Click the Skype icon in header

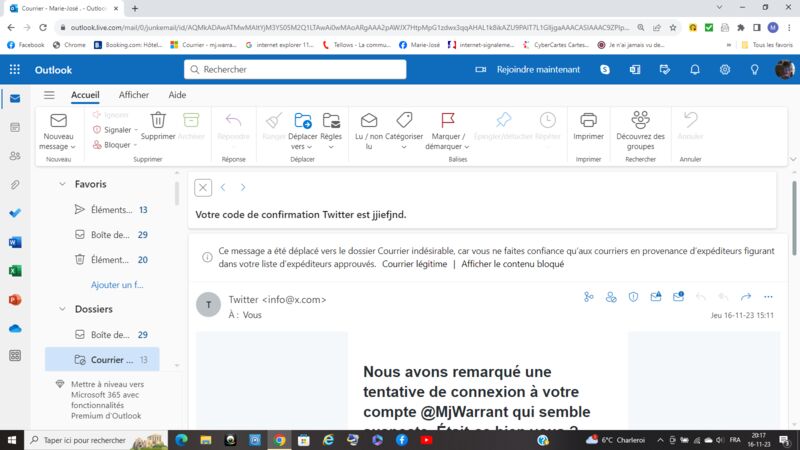605,69
